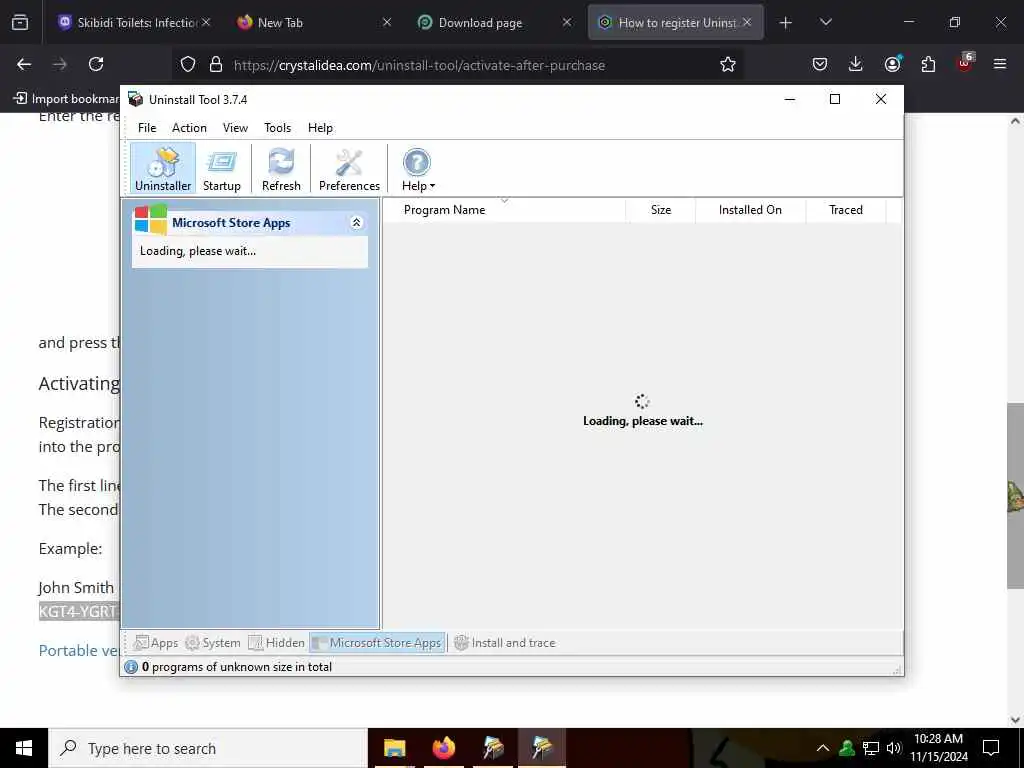Open the File menu
This screenshot has width=1024, height=768.
tap(147, 128)
